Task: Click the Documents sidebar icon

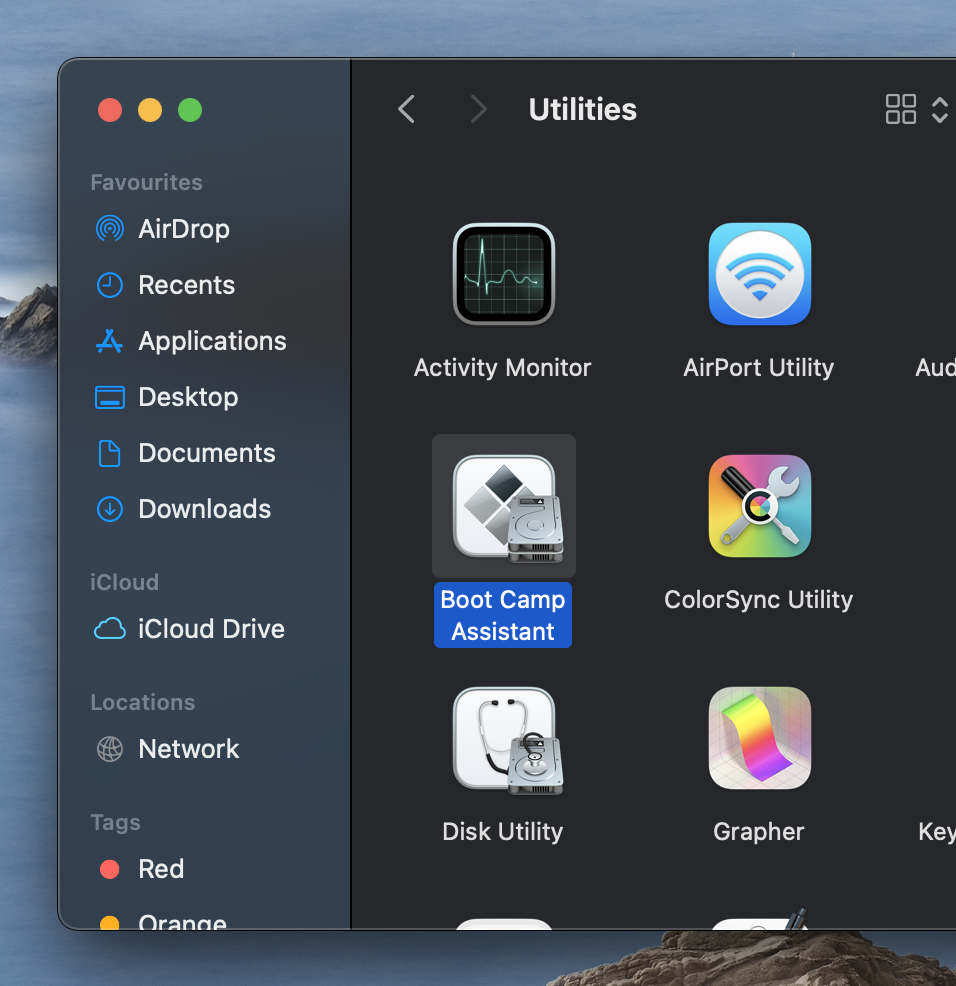Action: click(x=109, y=453)
